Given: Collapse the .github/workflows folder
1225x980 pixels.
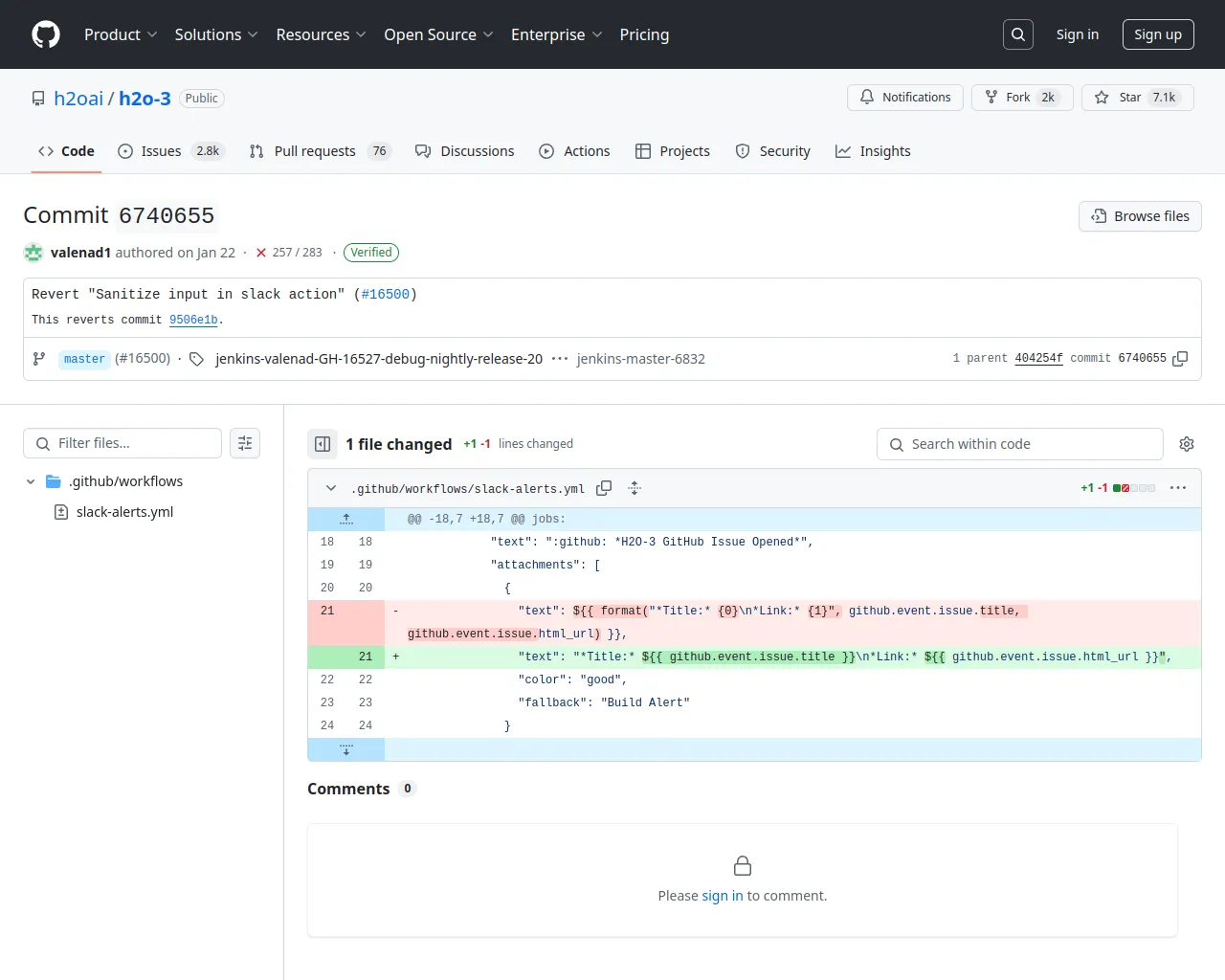Looking at the screenshot, I should click(x=31, y=481).
